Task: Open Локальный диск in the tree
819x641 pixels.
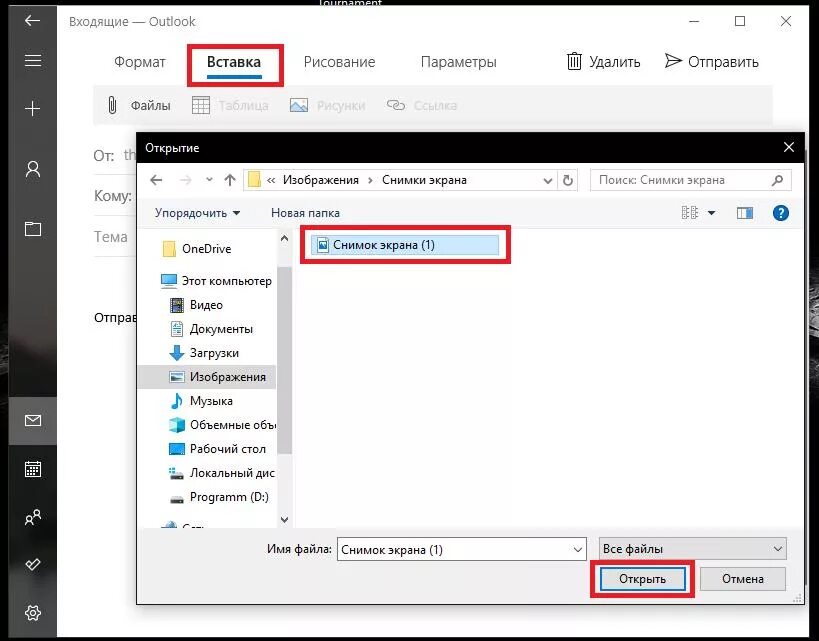Action: click(222, 473)
